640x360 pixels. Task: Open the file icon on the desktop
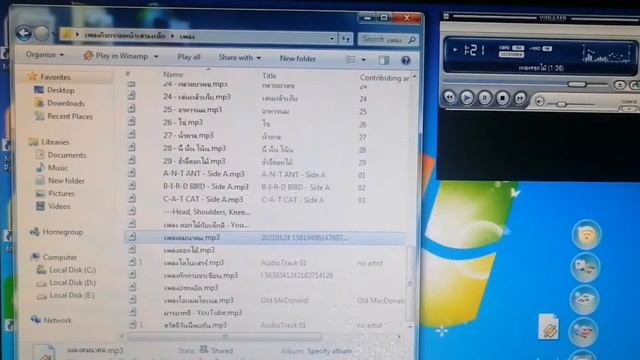548,327
